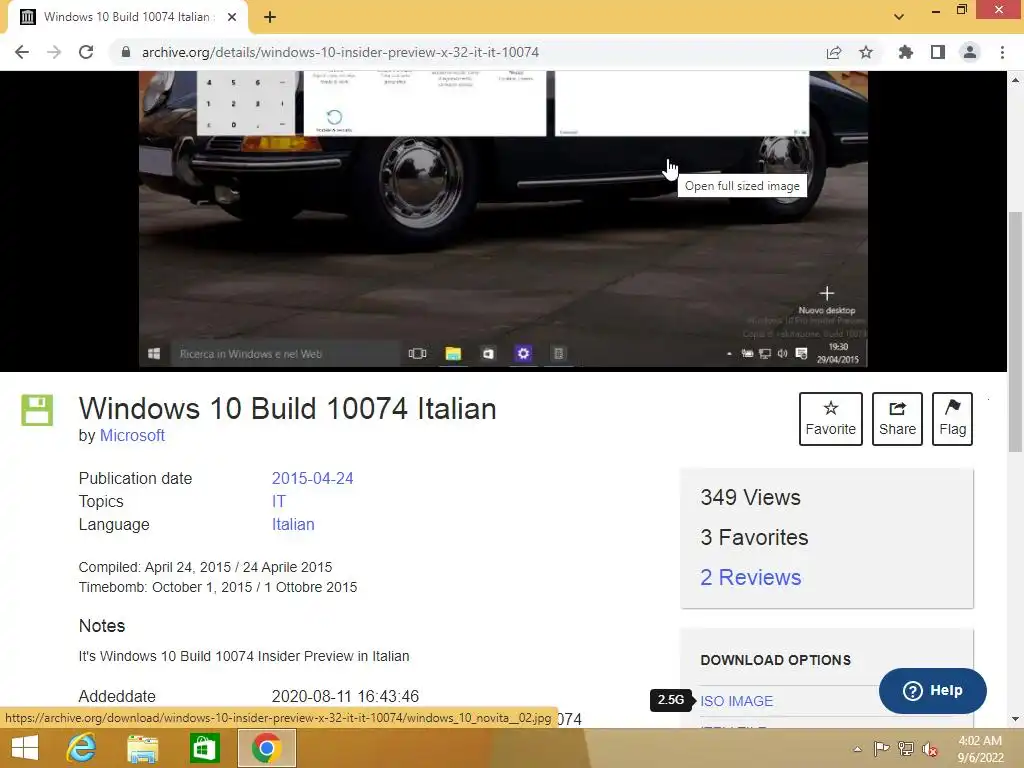Click the 2015-04-24 publication date link
Image resolution: width=1024 pixels, height=768 pixels.
312,478
